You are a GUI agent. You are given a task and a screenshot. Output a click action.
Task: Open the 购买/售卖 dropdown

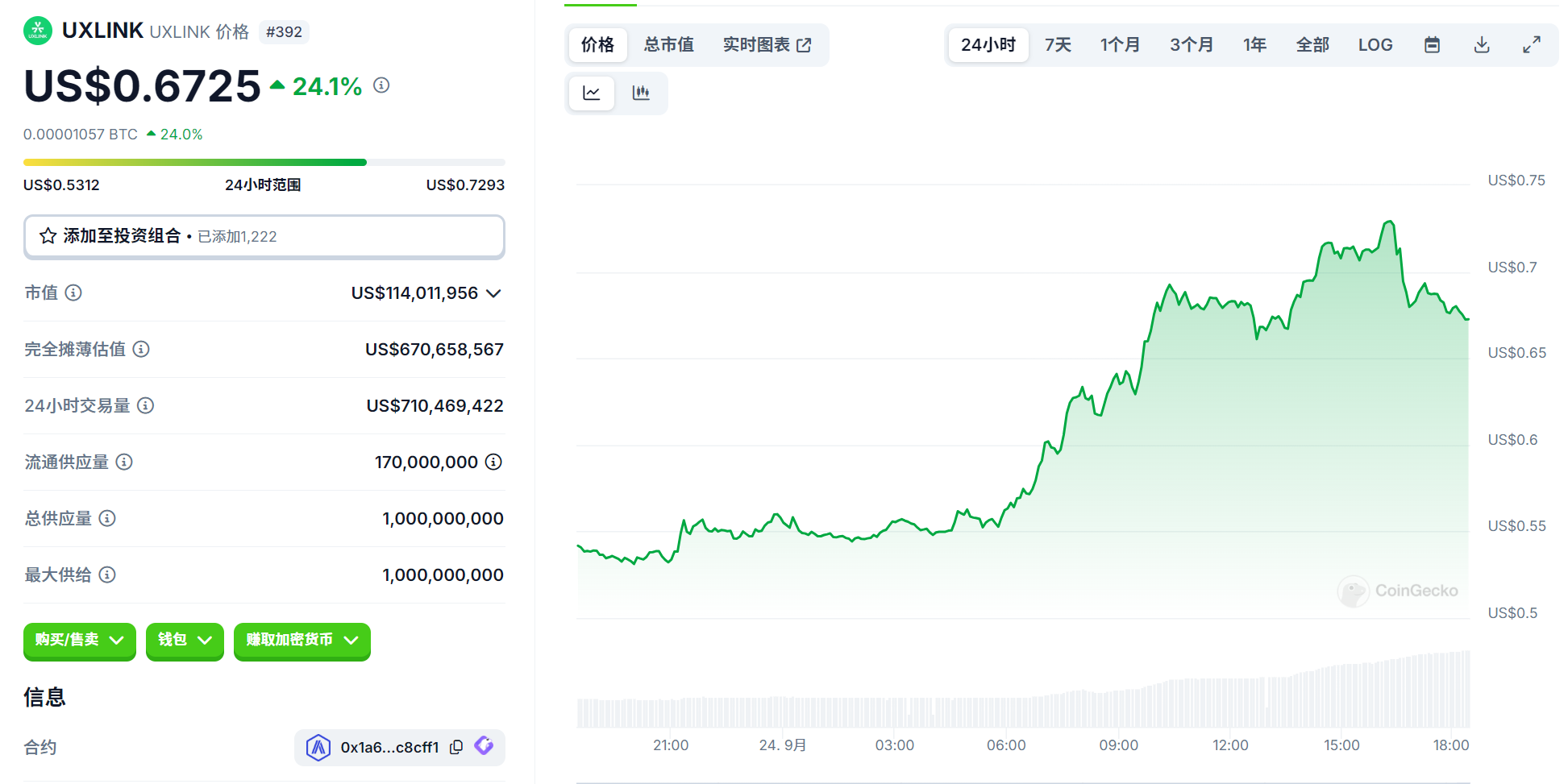79,641
